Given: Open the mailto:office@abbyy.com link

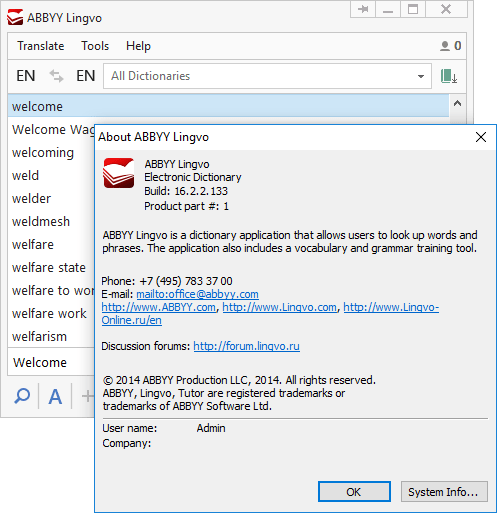Looking at the screenshot, I should (x=197, y=294).
